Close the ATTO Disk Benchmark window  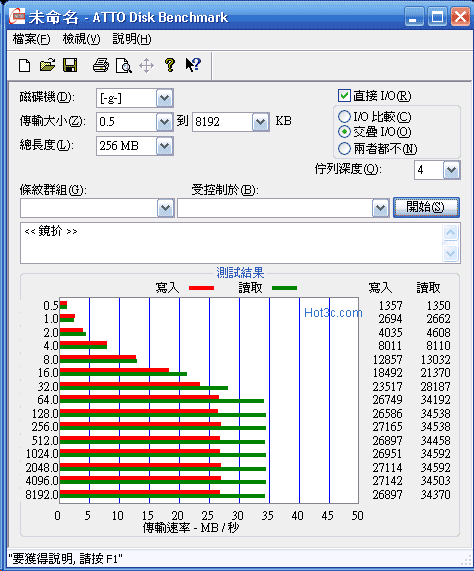point(460,17)
